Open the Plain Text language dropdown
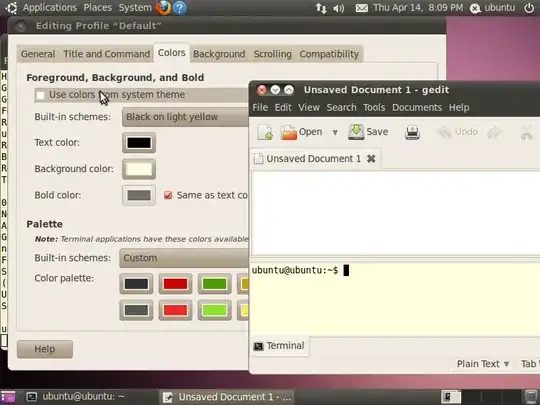 point(483,364)
